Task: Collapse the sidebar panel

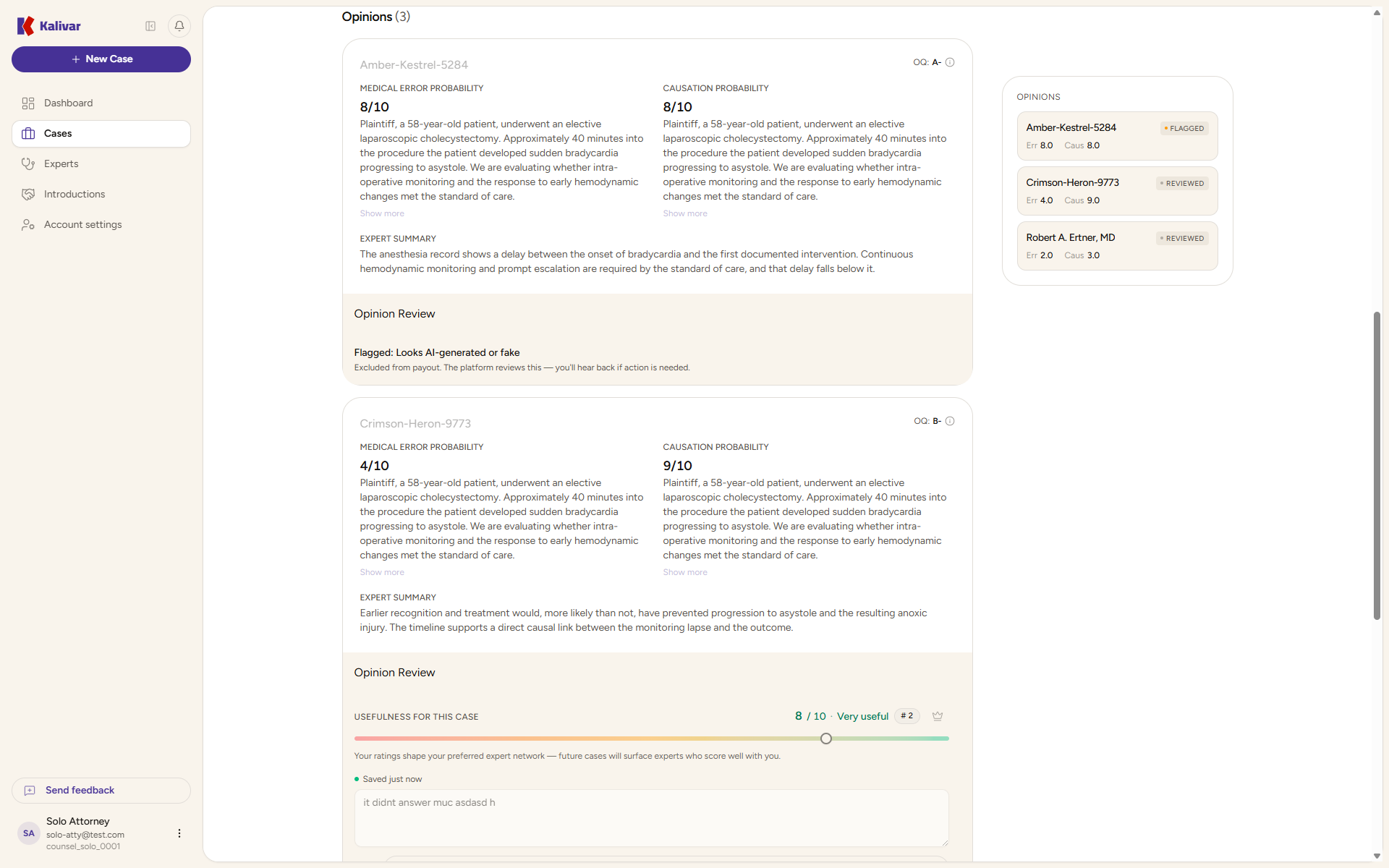Action: pyautogui.click(x=150, y=26)
